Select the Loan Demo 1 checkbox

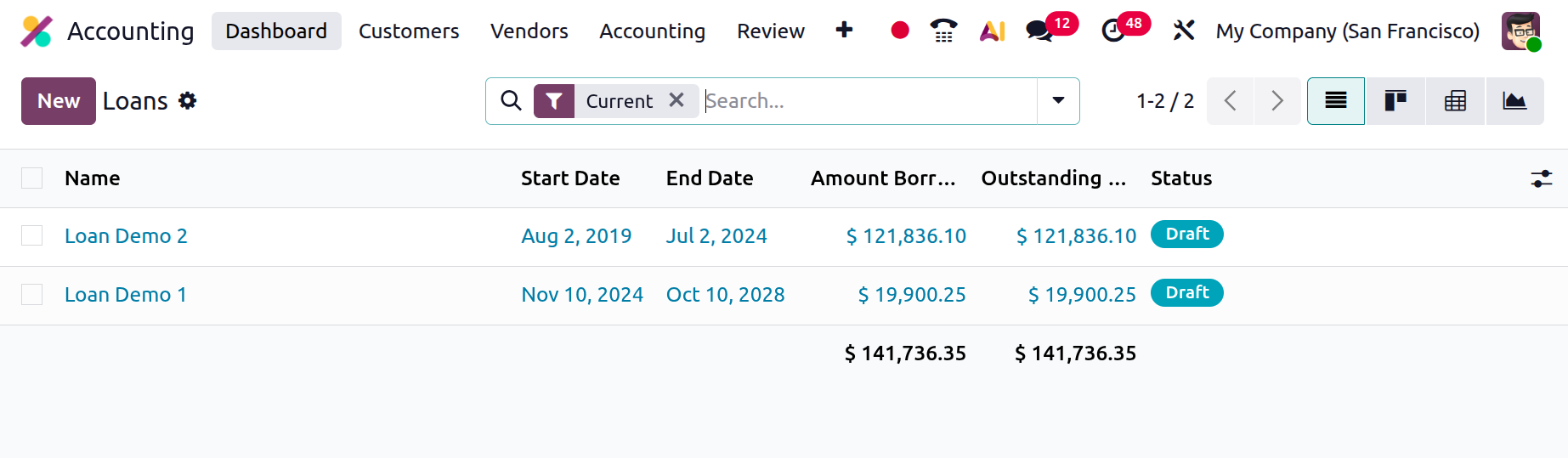(32, 294)
